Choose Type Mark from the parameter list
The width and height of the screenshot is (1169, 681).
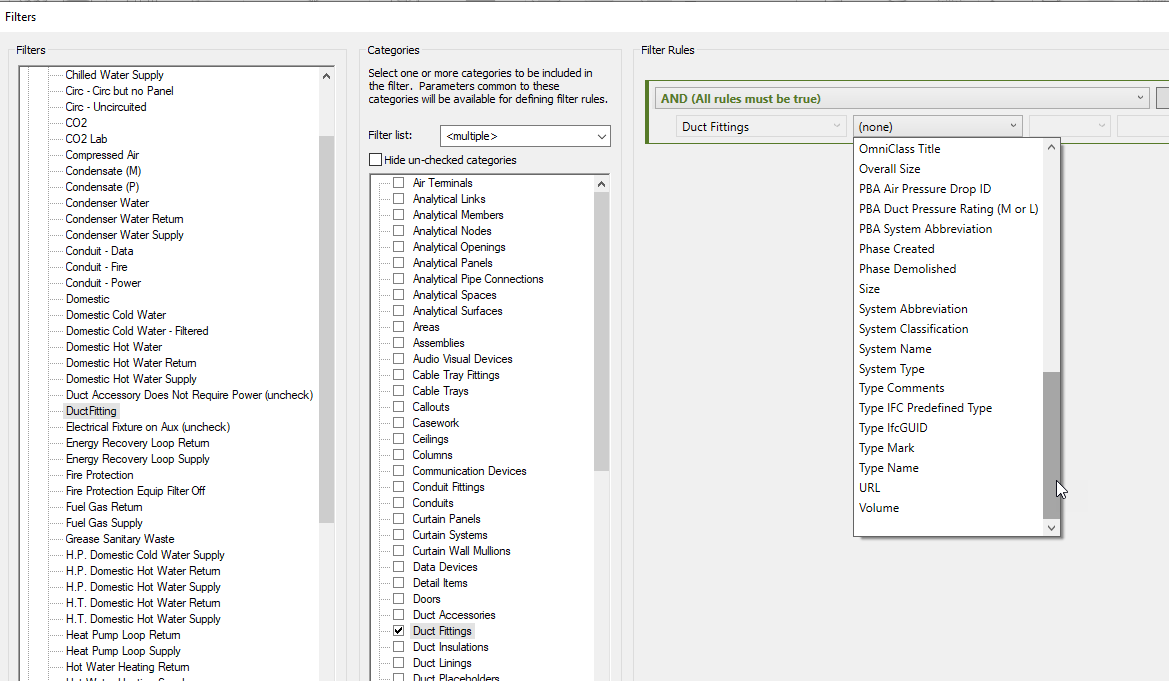coord(888,447)
